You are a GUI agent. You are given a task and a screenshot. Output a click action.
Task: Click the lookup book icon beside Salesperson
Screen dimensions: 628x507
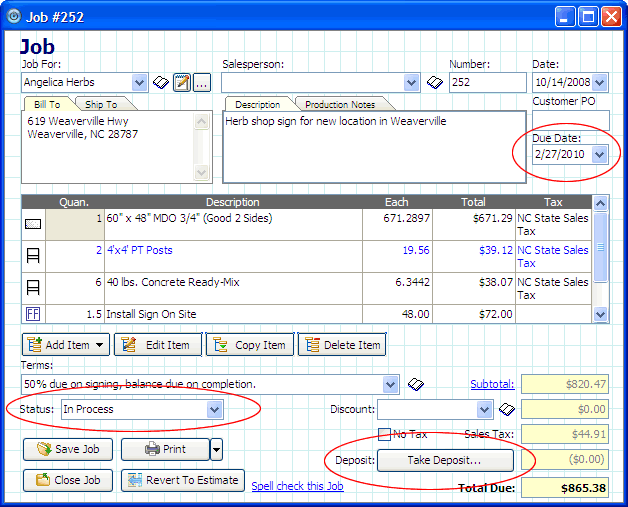point(434,83)
